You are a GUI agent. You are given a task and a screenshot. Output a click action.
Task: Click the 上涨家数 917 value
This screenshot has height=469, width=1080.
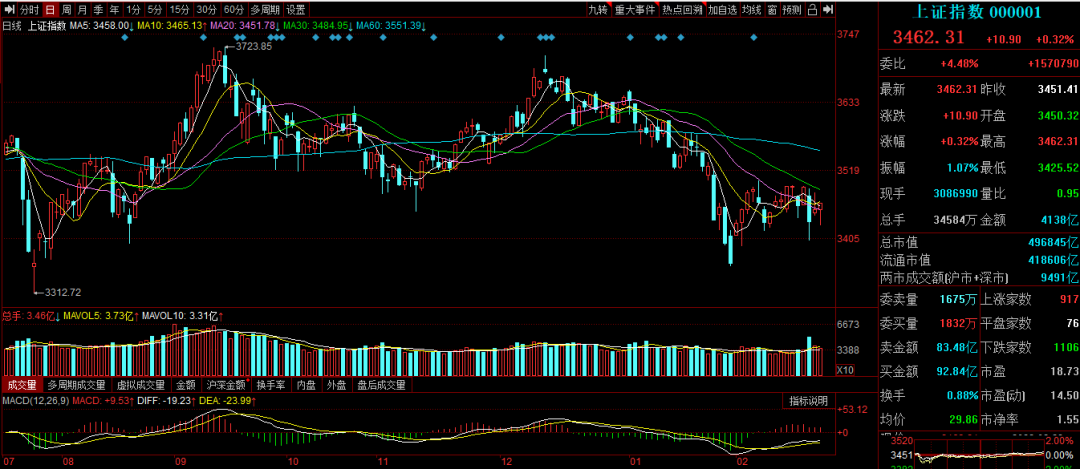pyautogui.click(x=1067, y=299)
